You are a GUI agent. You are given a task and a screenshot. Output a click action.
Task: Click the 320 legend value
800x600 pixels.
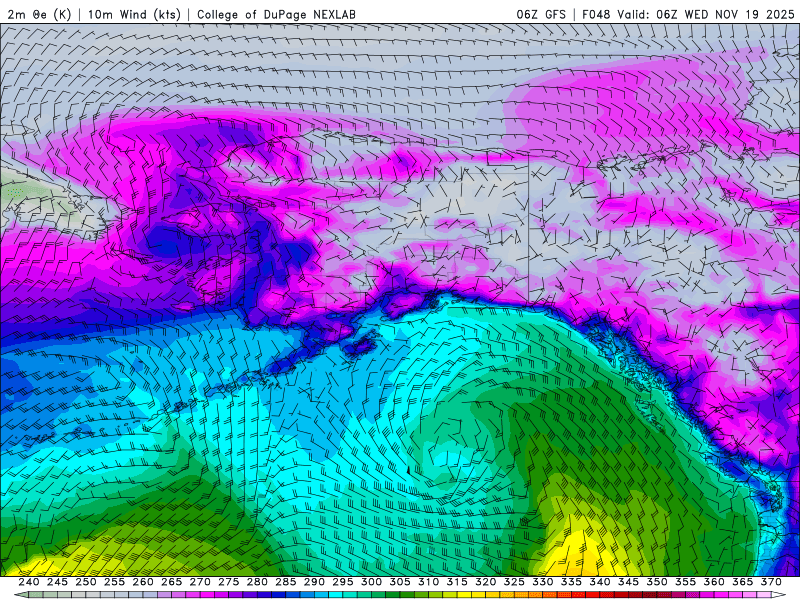pos(486,582)
